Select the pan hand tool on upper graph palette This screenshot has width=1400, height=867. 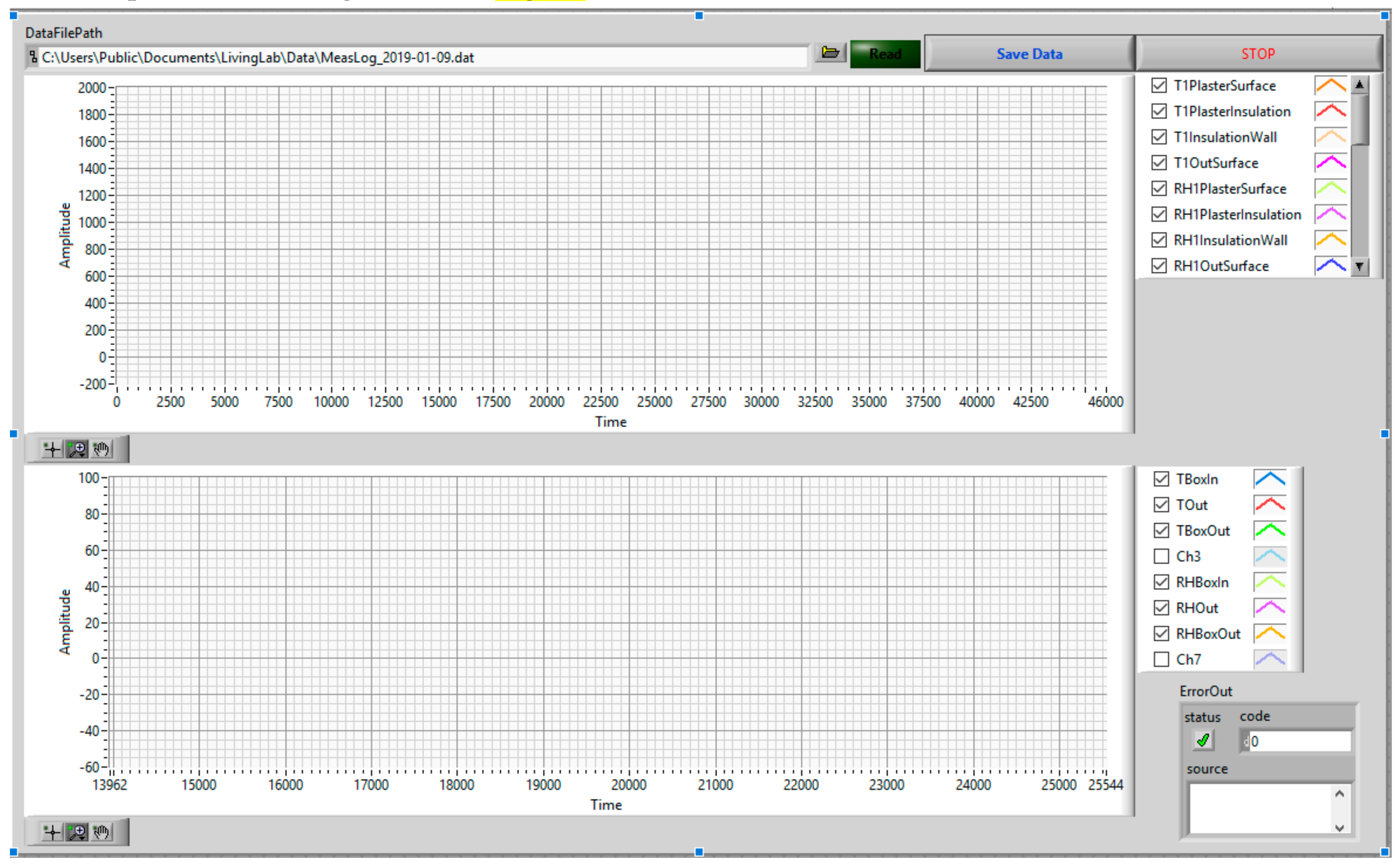[102, 449]
